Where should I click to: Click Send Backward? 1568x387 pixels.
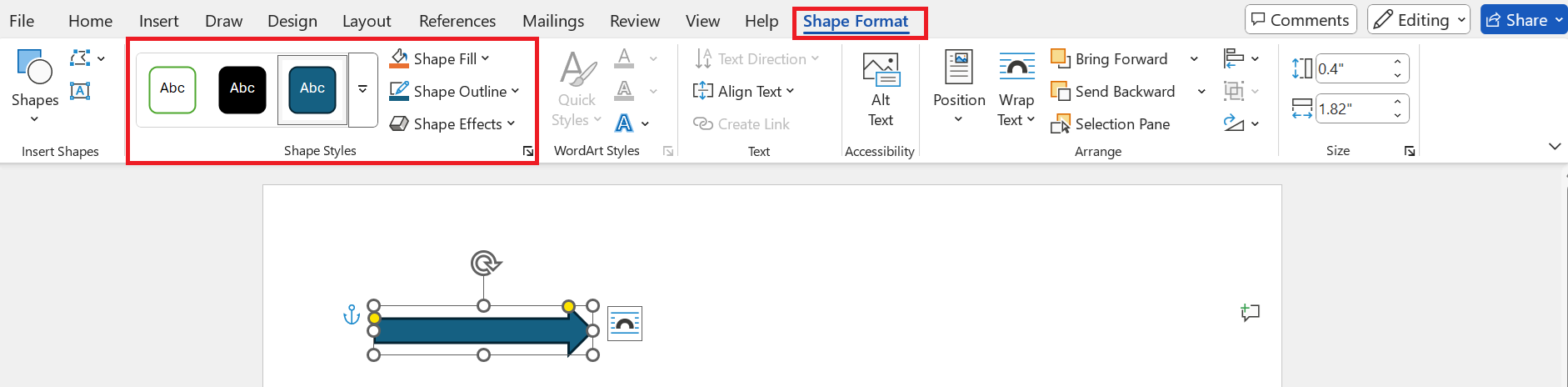(x=1113, y=91)
